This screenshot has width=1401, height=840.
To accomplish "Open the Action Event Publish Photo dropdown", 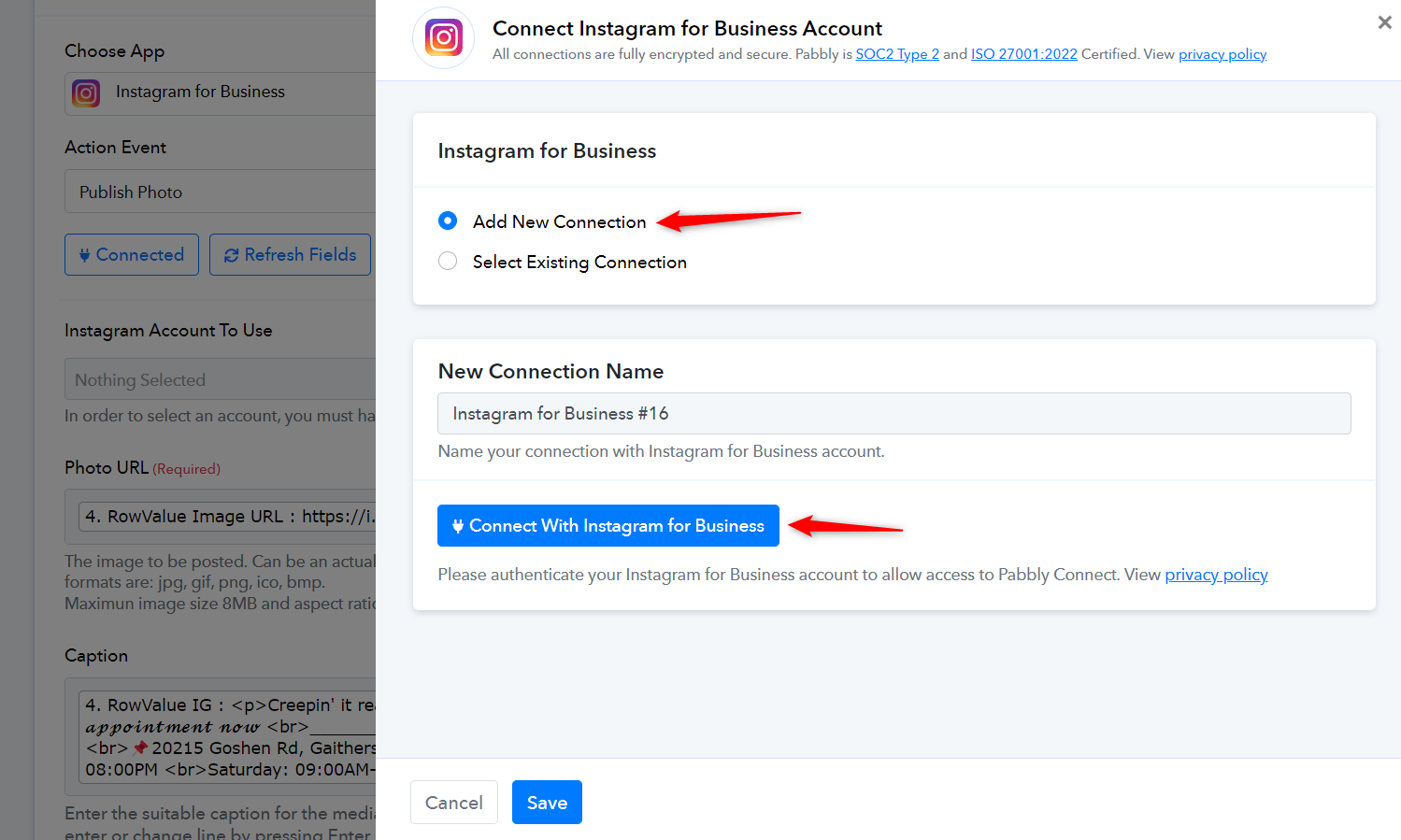I will coord(221,192).
